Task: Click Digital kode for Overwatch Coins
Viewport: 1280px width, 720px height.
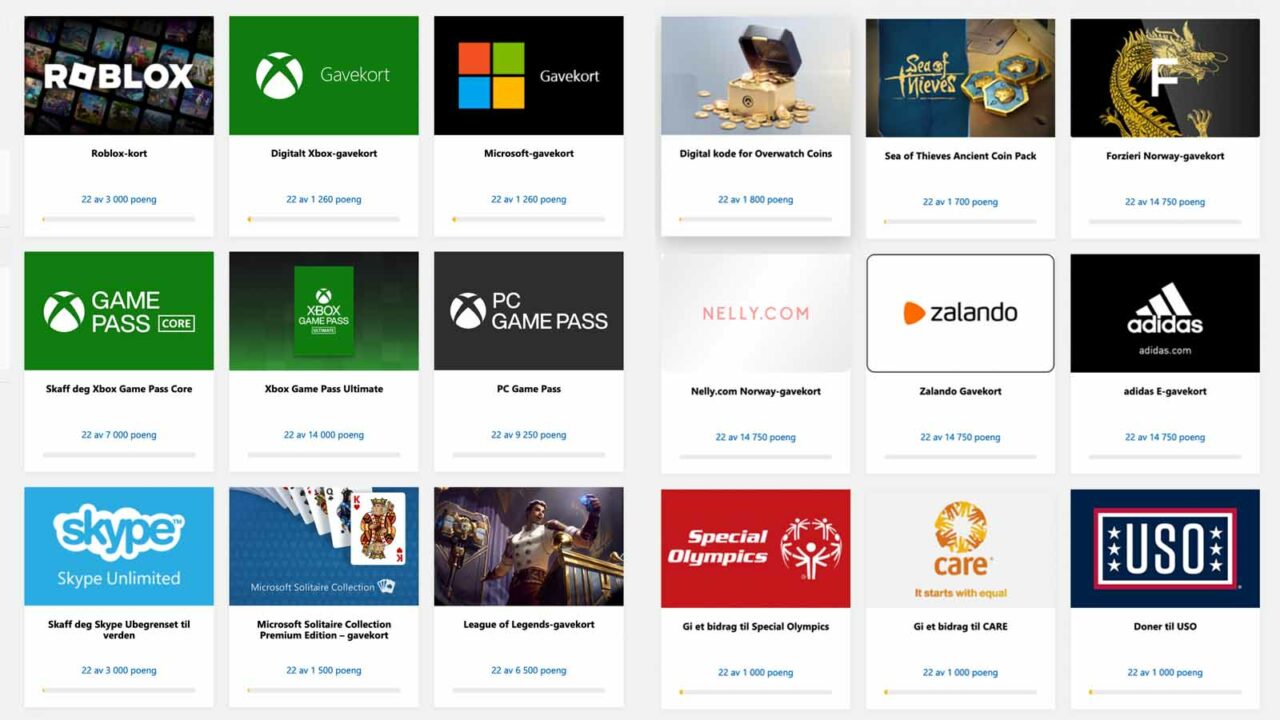Action: pos(756,154)
